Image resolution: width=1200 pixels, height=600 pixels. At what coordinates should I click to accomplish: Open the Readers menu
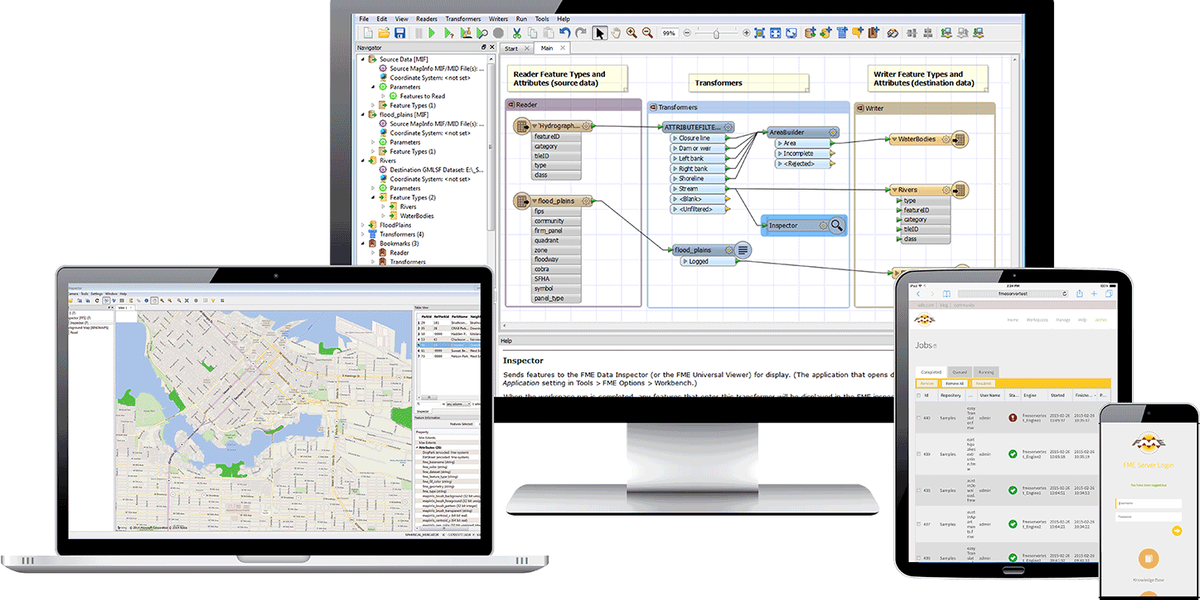coord(427,19)
